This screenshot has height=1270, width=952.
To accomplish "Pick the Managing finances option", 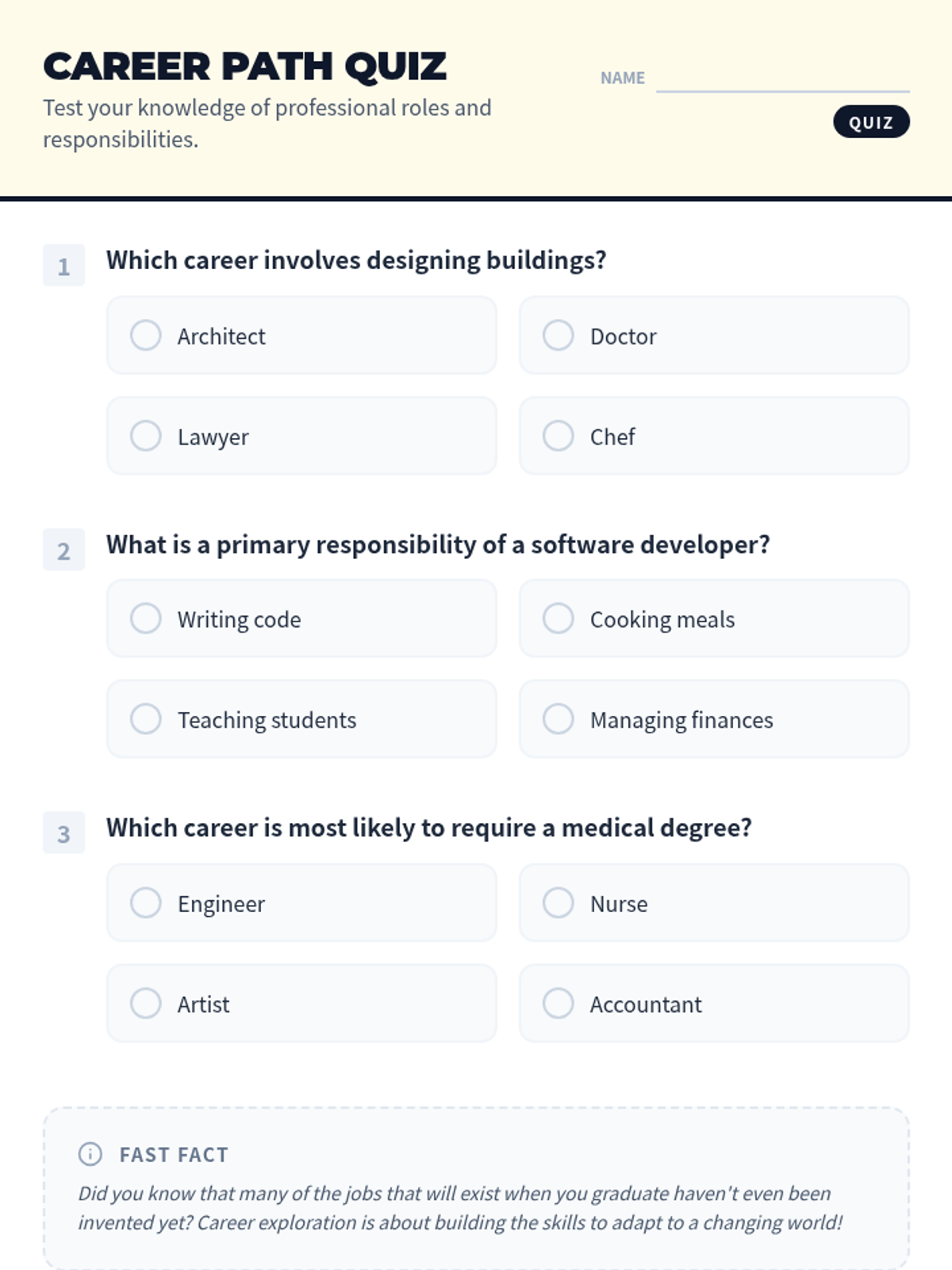I will 559,719.
